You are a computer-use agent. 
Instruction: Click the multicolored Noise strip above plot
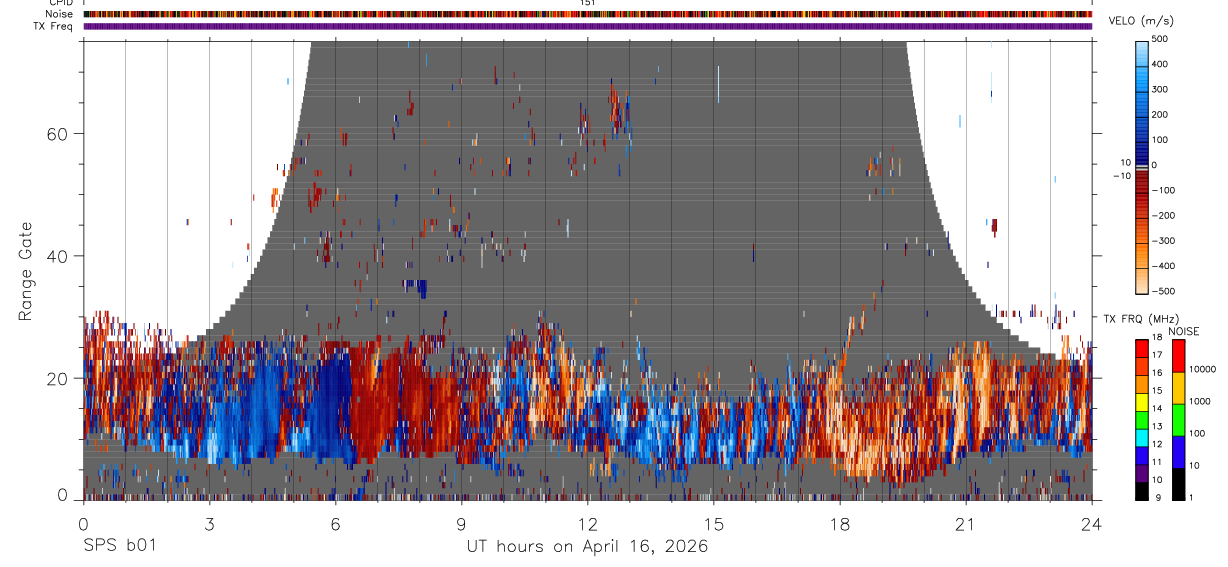587,14
